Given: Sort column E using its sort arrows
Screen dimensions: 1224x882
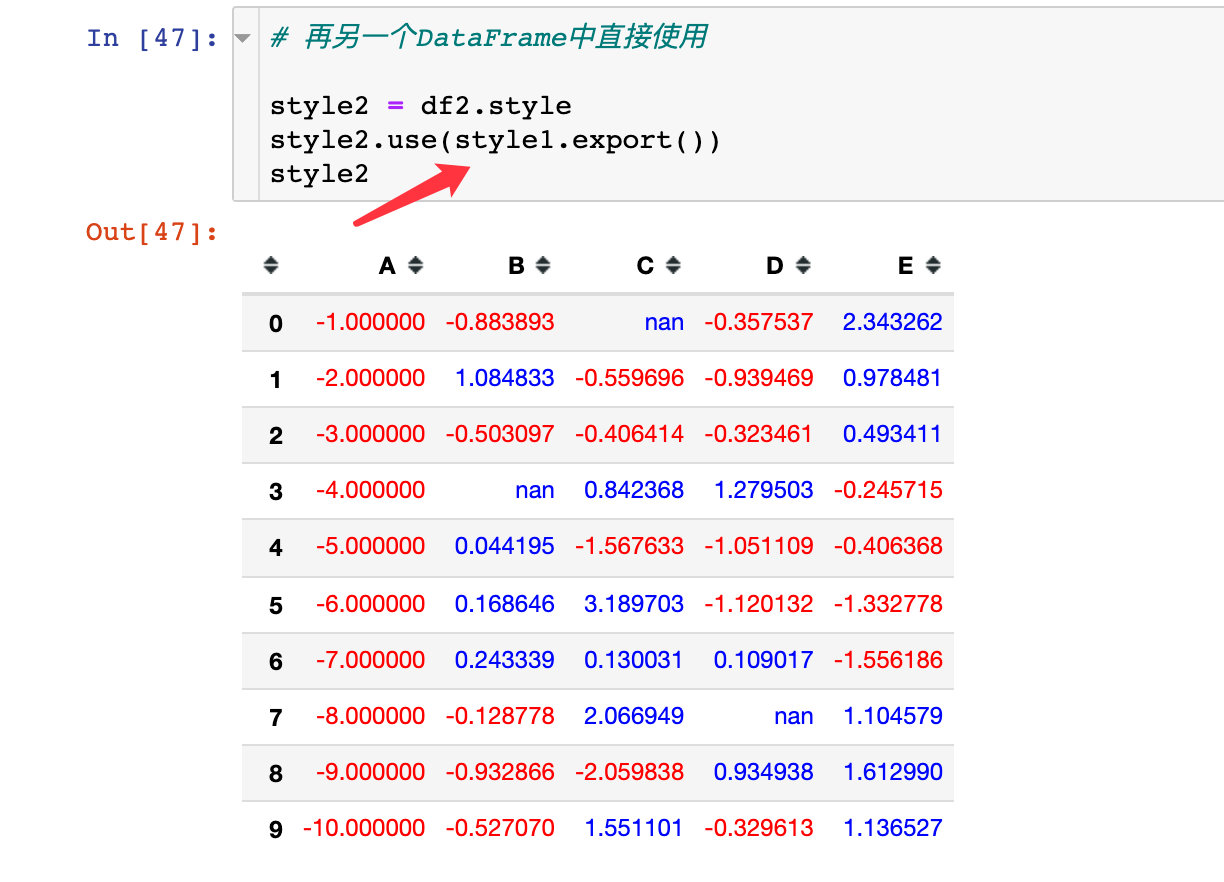Looking at the screenshot, I should [x=933, y=266].
